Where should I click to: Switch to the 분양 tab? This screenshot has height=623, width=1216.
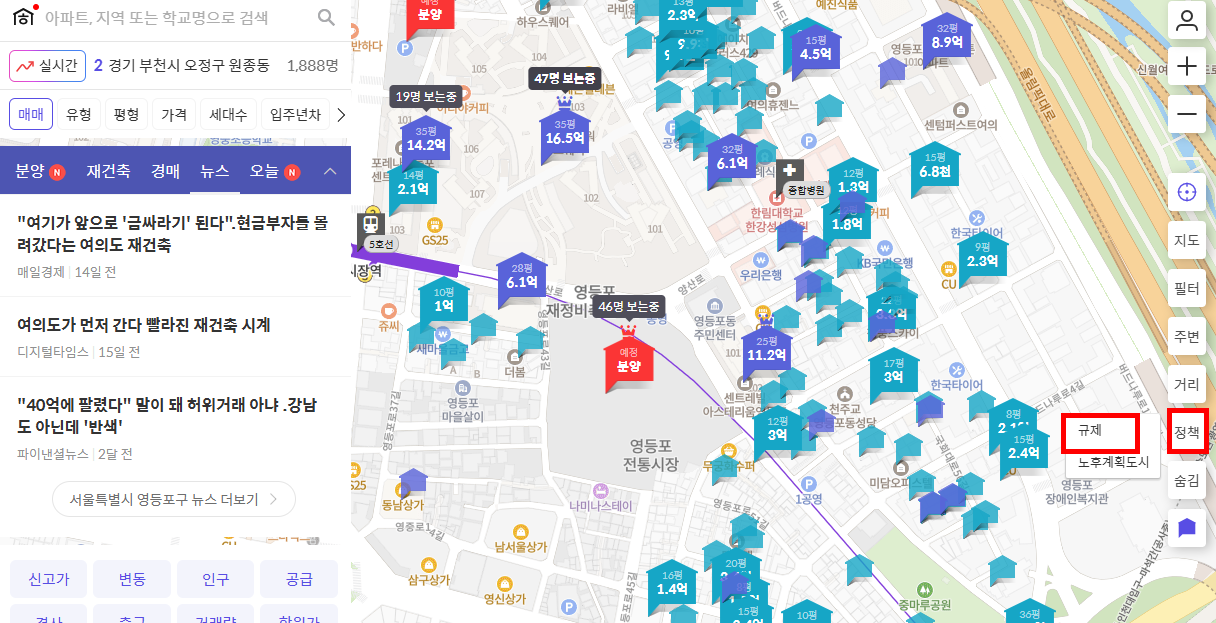40,171
